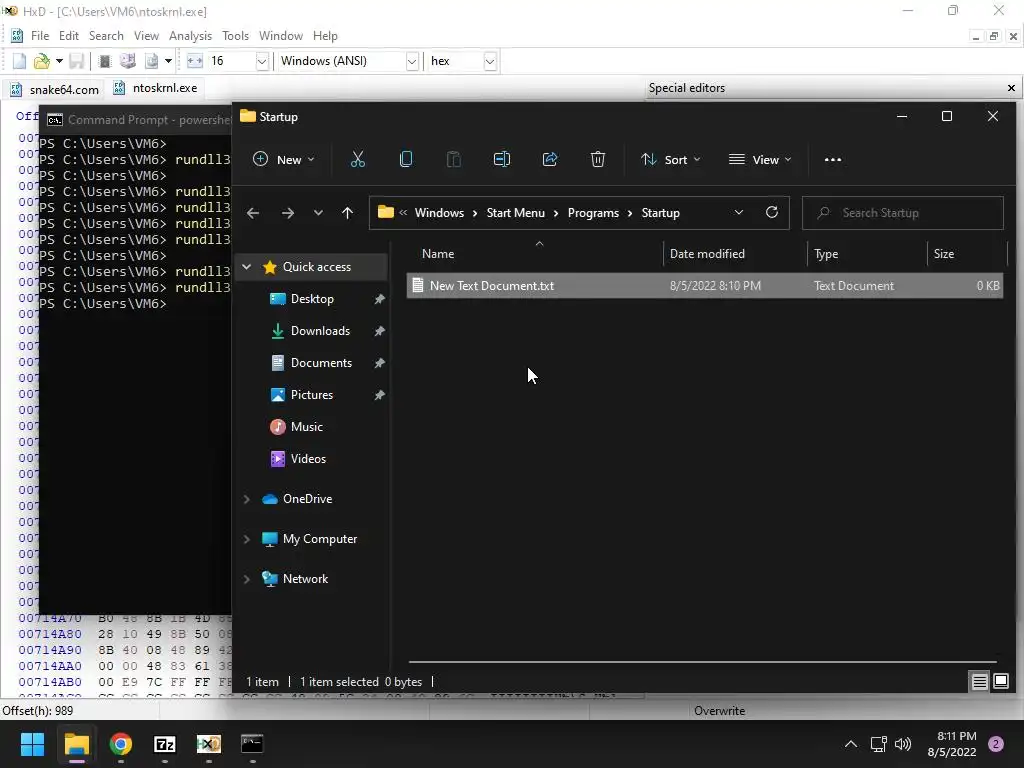The height and width of the screenshot is (768, 1024).
Task: Click the Cut icon in Explorer toolbar
Action: [358, 159]
